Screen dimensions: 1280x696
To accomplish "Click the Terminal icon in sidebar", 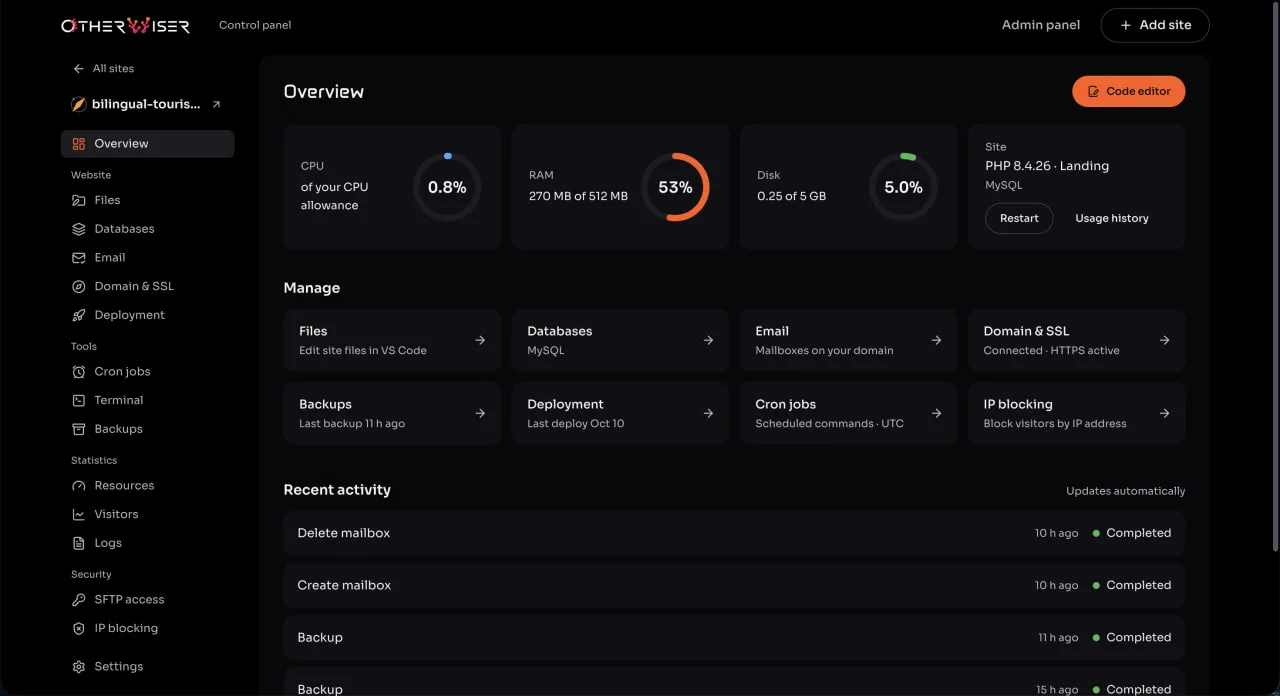I will click(x=79, y=400).
